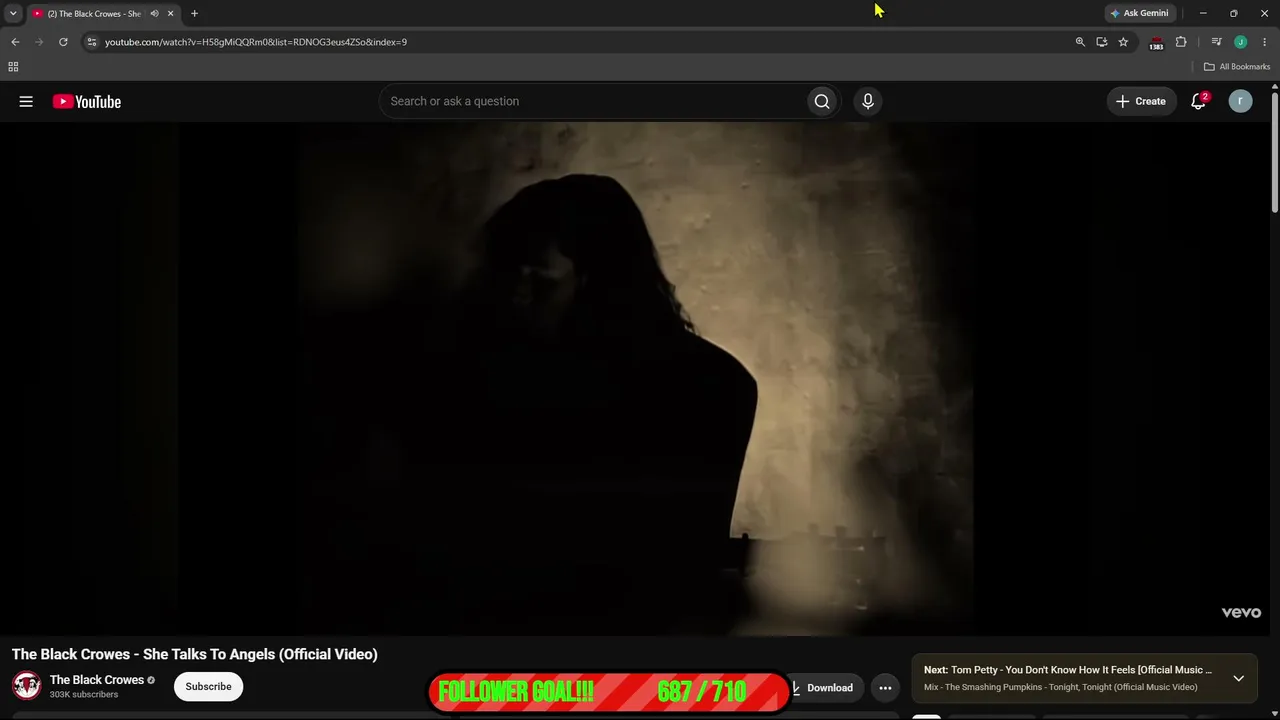Viewport: 1280px width, 720px height.
Task: Click the video title text
Action: [195, 654]
